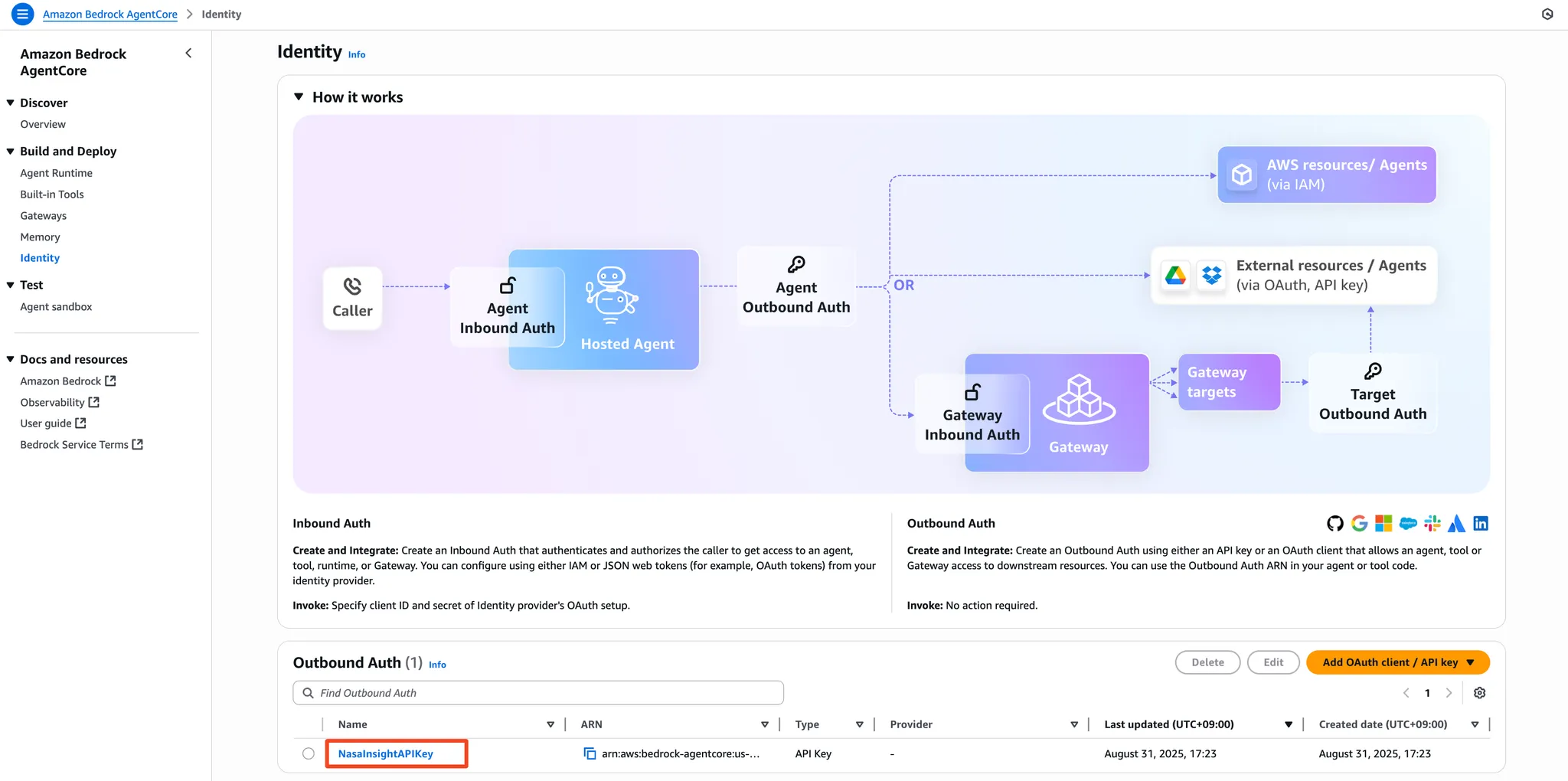Click the Salesforce provider icon
The image size is (1568, 781).
(x=1408, y=524)
